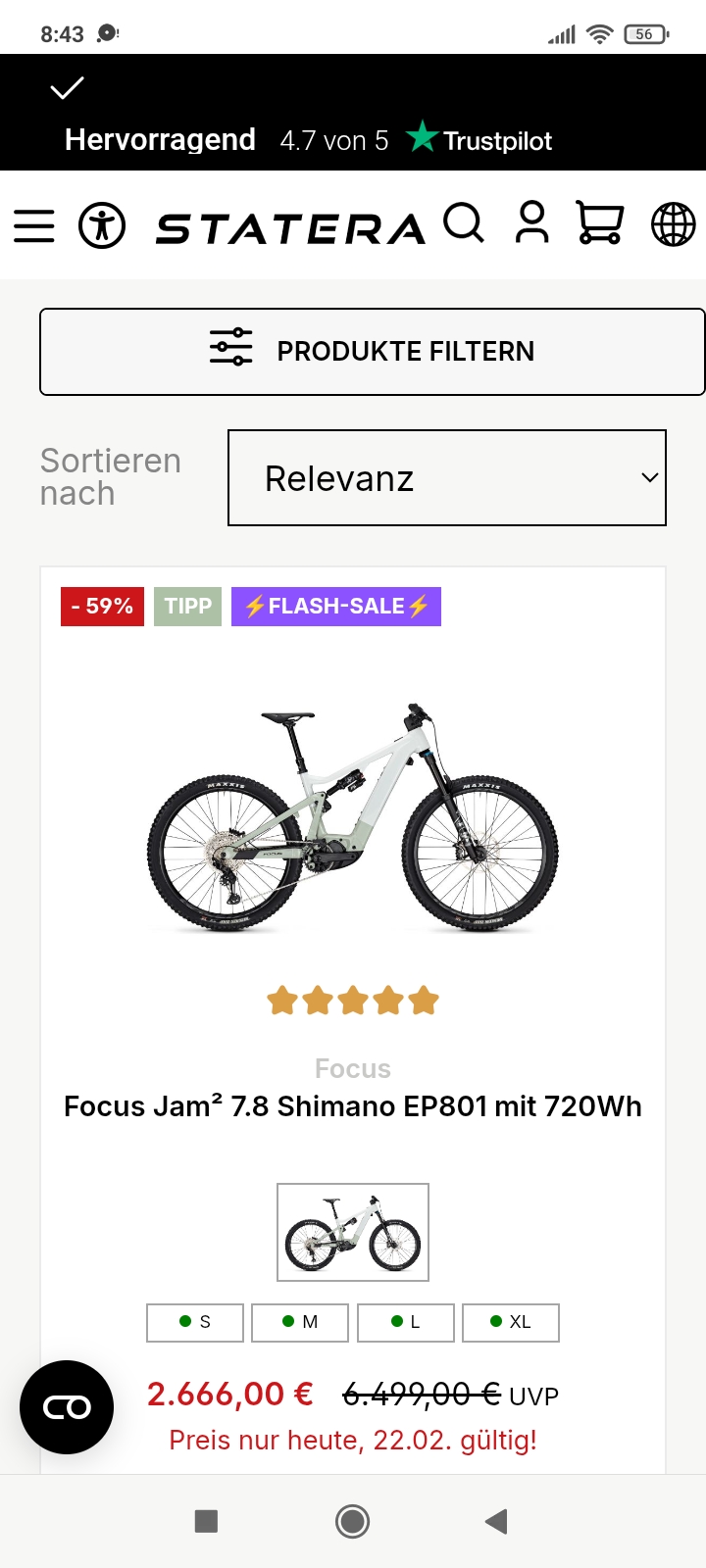
Task: Select frame size L
Action: 406,1322
